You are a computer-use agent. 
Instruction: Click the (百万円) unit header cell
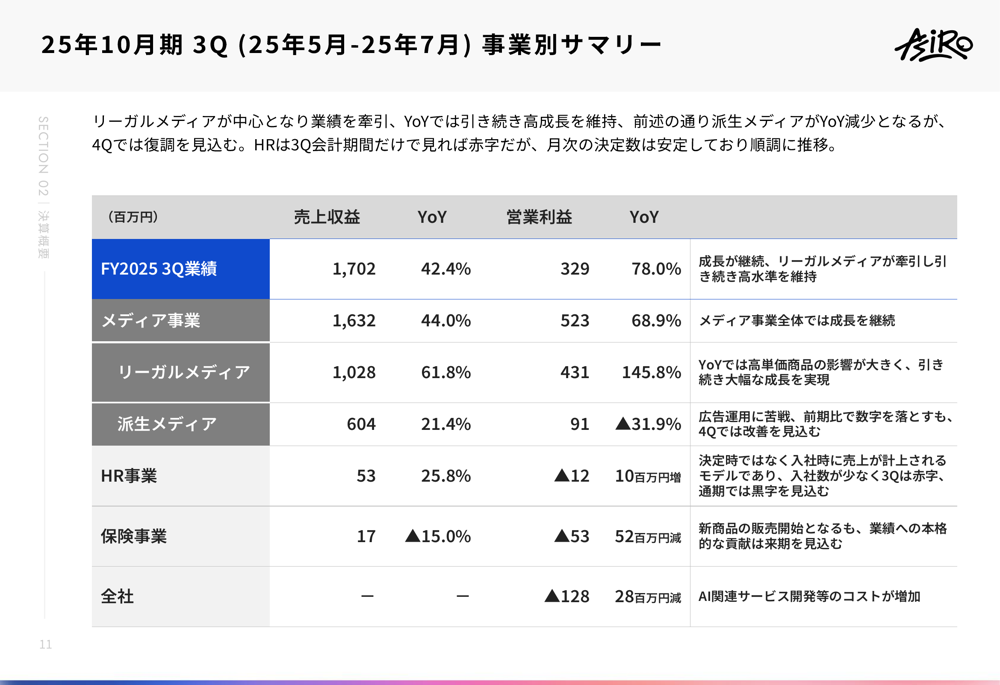[133, 217]
